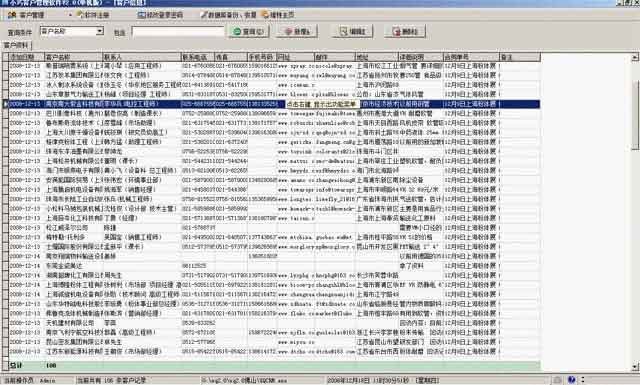Click the home page icon in top toolbar
This screenshot has height=385, width=640.
265,15
